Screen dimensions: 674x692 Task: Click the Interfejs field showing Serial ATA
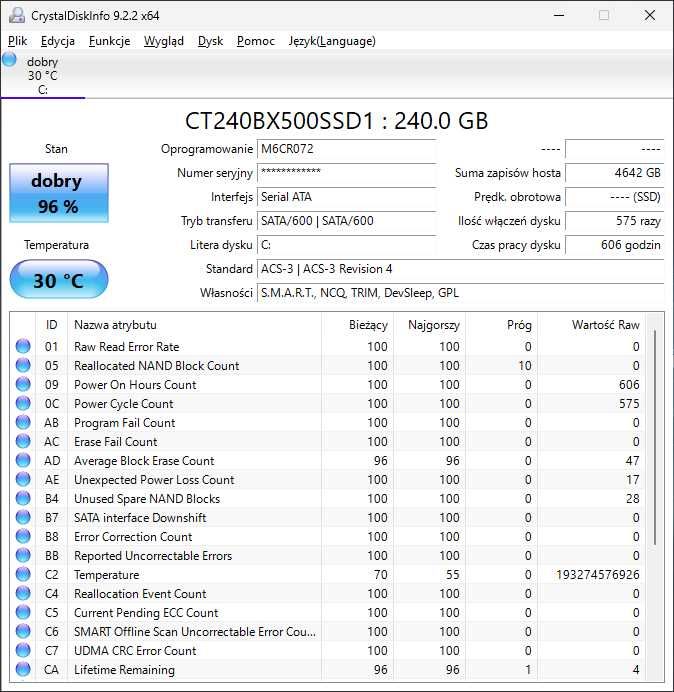pyautogui.click(x=346, y=197)
